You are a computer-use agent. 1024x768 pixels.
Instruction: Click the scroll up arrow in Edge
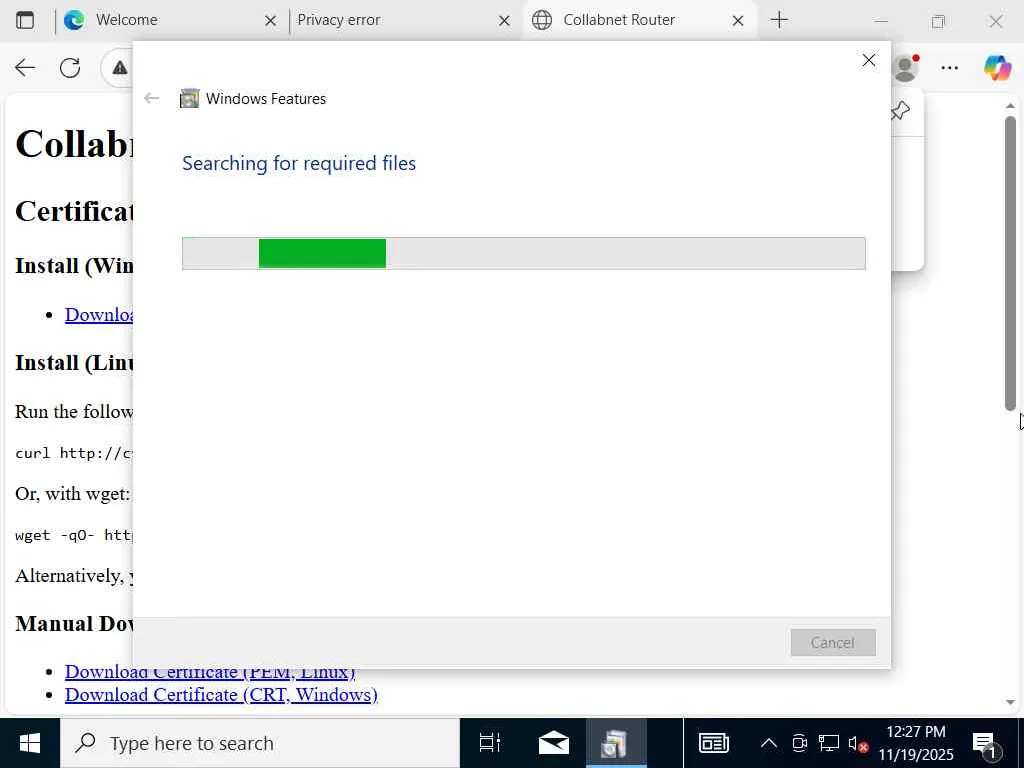click(1010, 106)
